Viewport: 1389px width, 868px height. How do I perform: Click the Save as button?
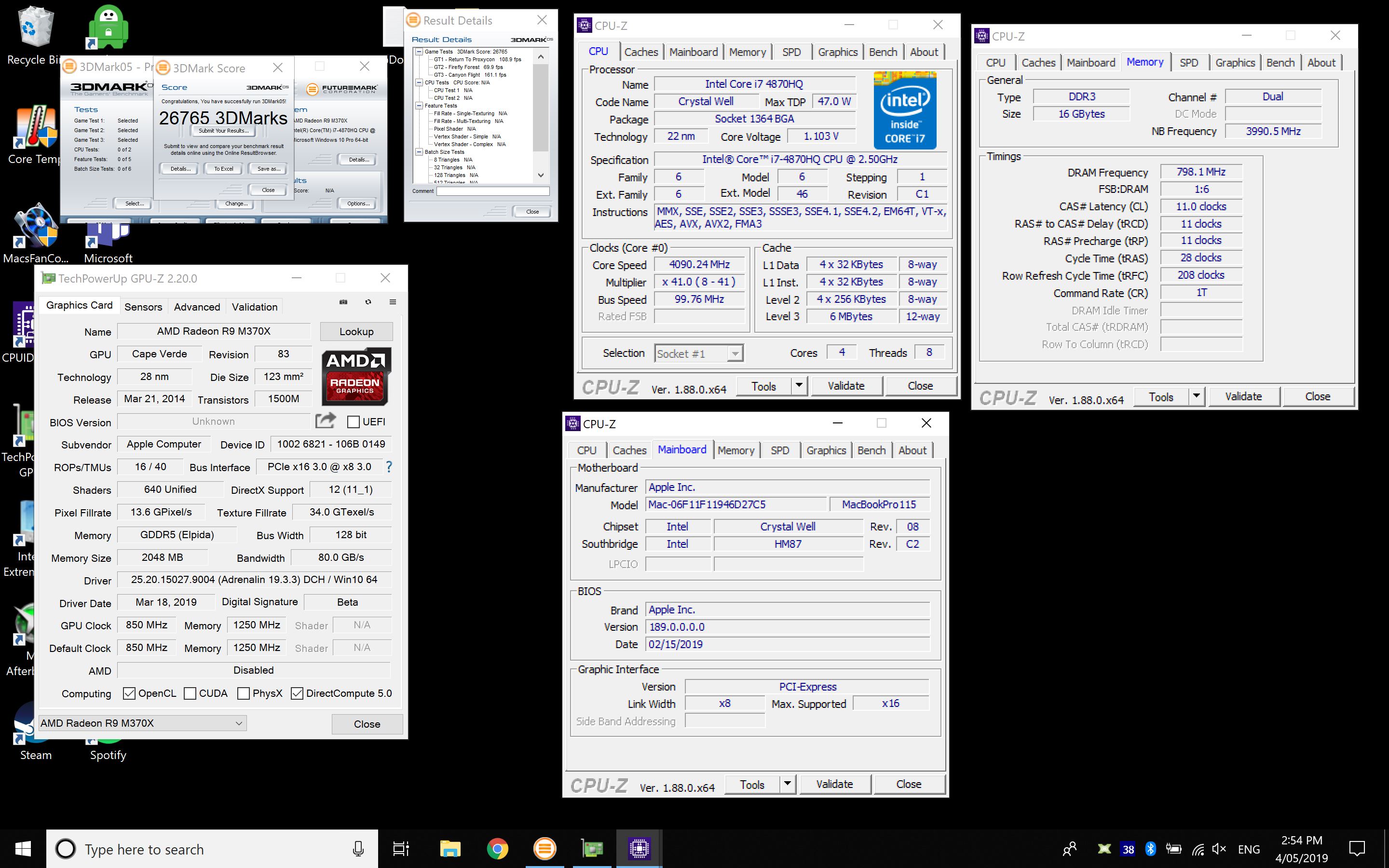(x=269, y=169)
